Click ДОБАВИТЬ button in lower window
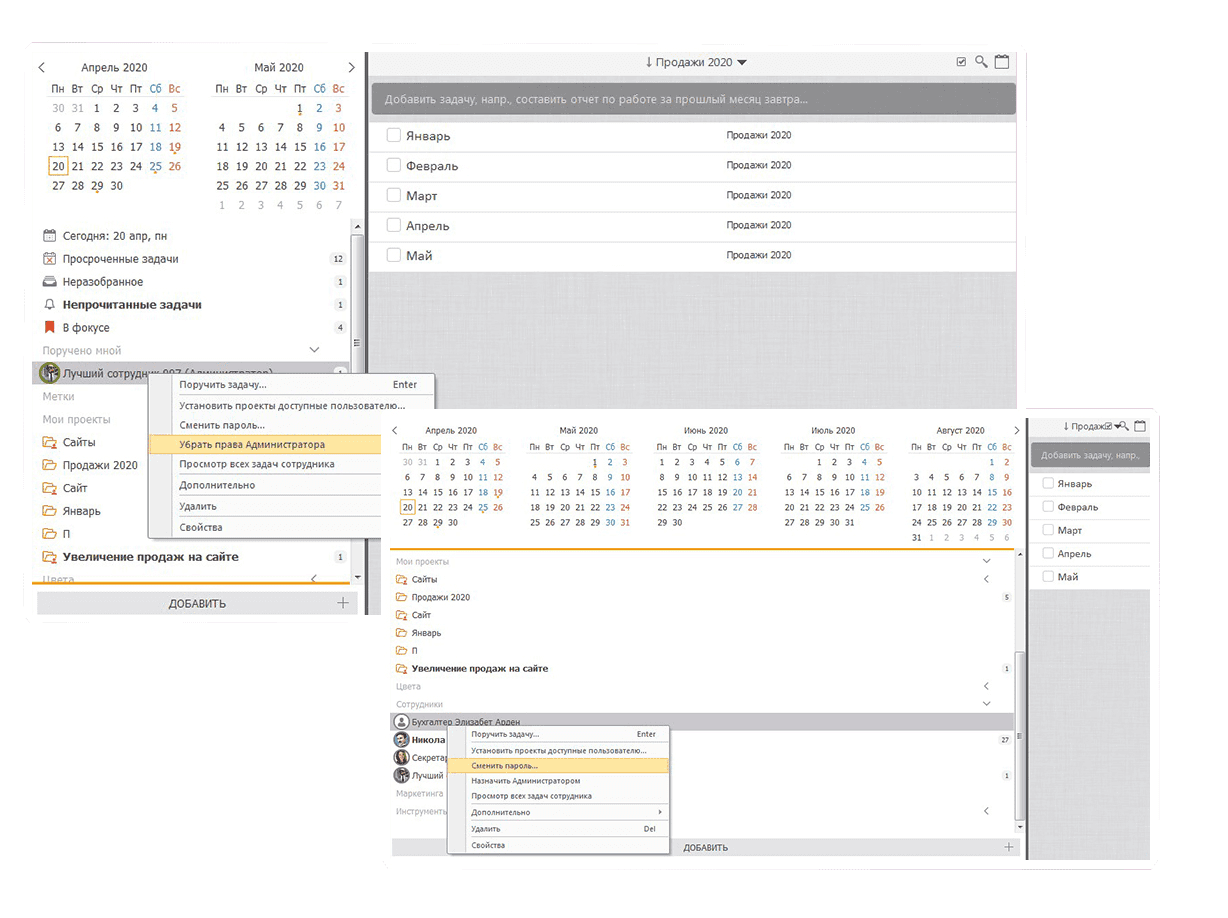This screenshot has height=918, width=1228. (706, 847)
